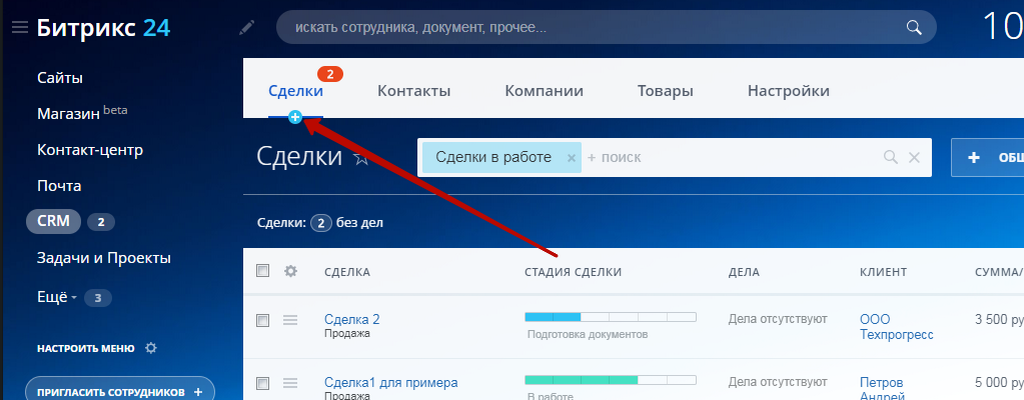This screenshot has width=1024, height=400.
Task: Open the Товары tab
Action: tap(665, 91)
